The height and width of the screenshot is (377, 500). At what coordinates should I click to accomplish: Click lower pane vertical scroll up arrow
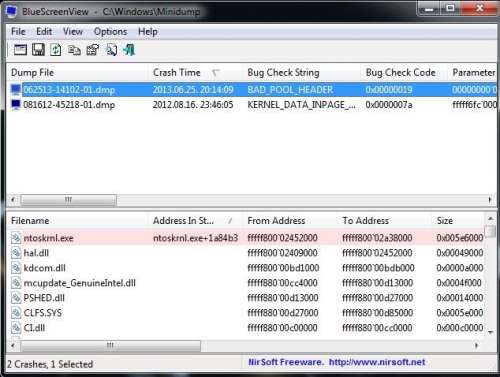tap(490, 219)
